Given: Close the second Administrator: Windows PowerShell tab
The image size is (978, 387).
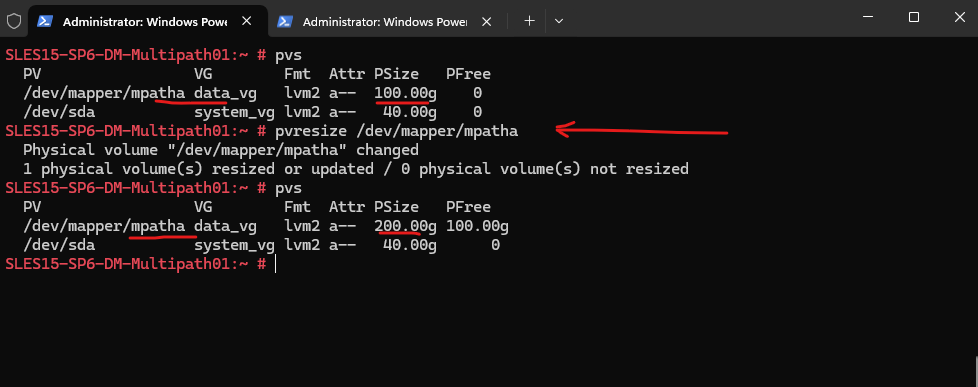Looking at the screenshot, I should point(487,21).
